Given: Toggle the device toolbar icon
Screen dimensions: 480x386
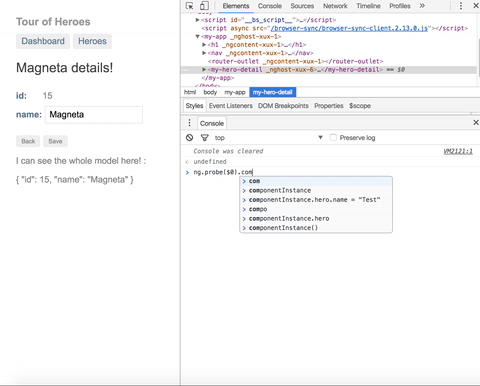Looking at the screenshot, I should point(204,6).
